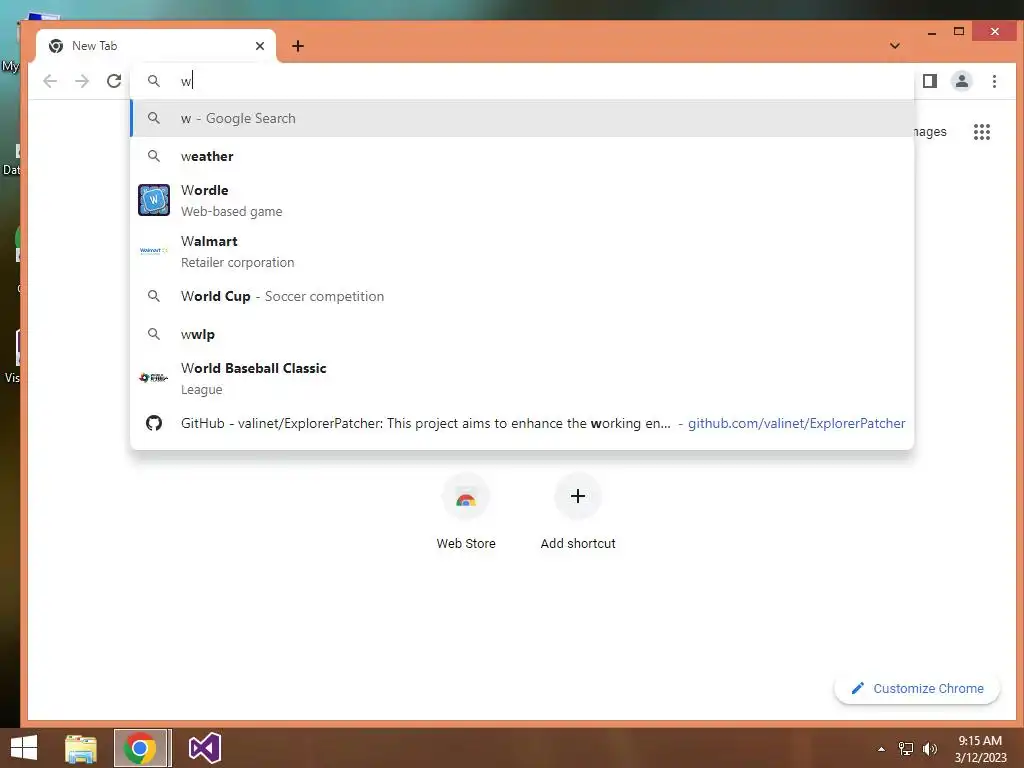This screenshot has height=768, width=1024.
Task: Click the GitHub octocat icon
Action: (x=154, y=423)
